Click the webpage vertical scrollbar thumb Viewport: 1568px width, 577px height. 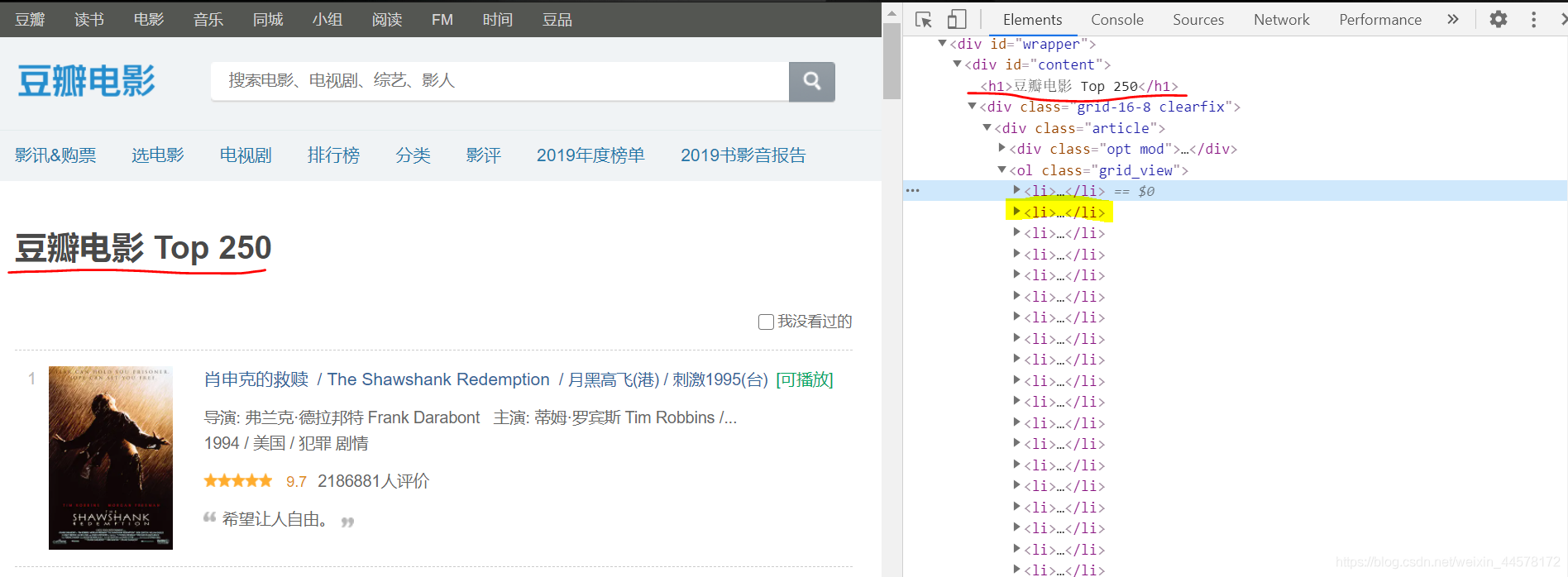[x=892, y=61]
